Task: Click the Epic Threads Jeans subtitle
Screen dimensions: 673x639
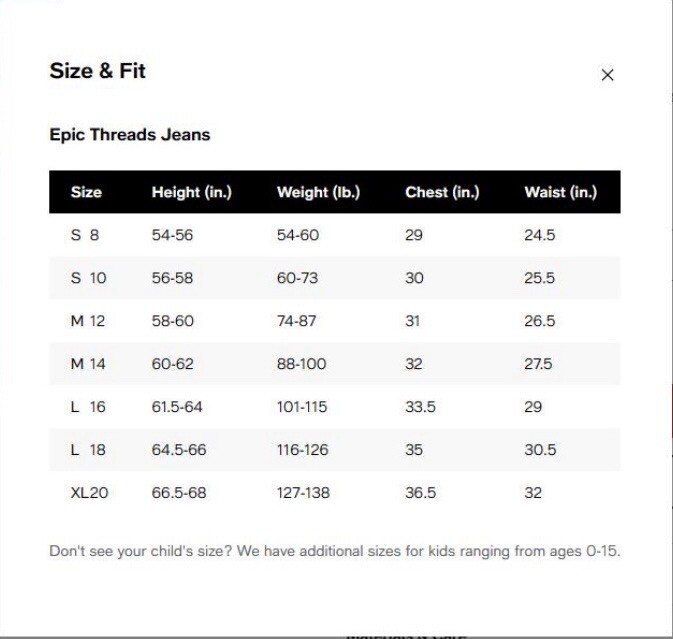Action: click(130, 135)
